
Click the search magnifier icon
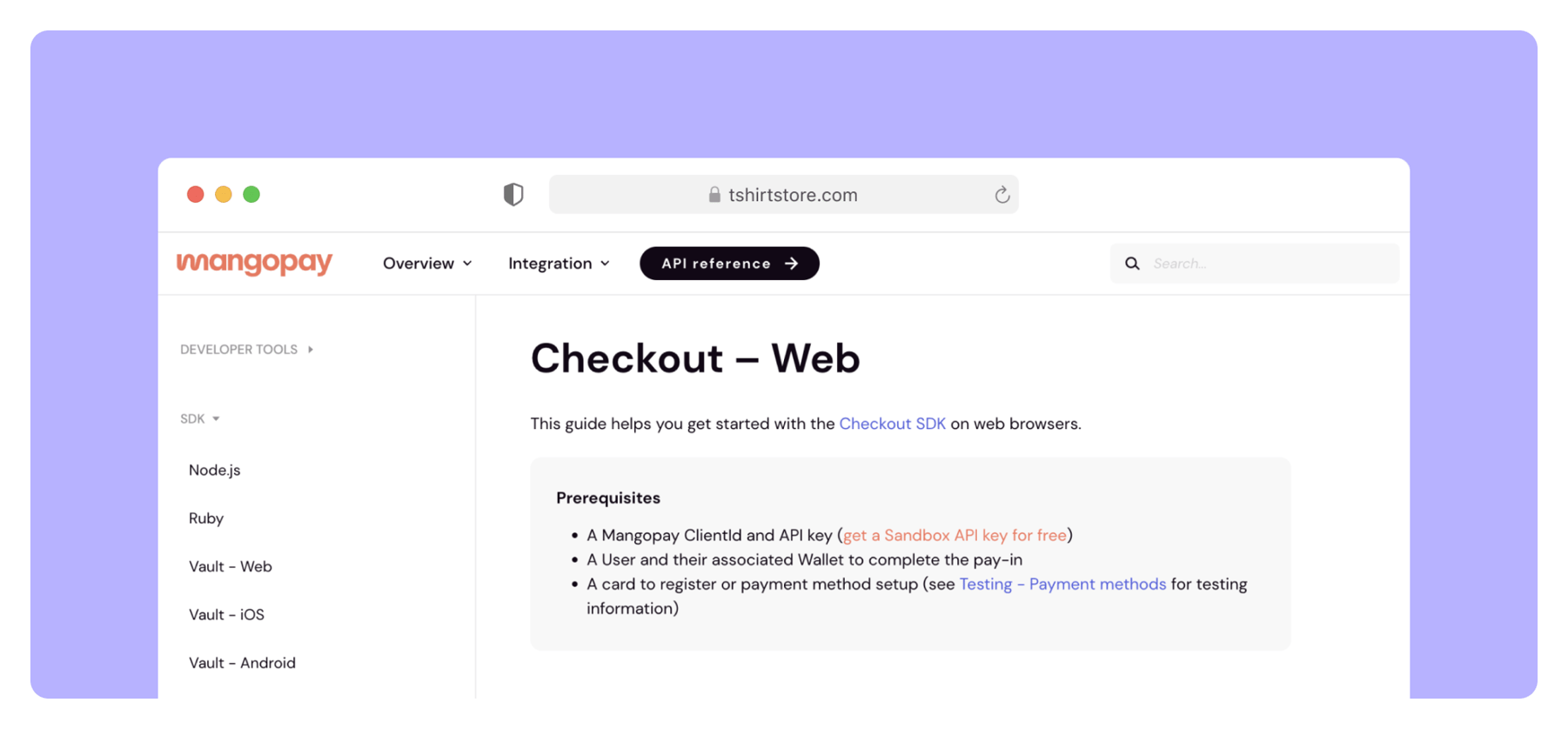tap(1132, 264)
